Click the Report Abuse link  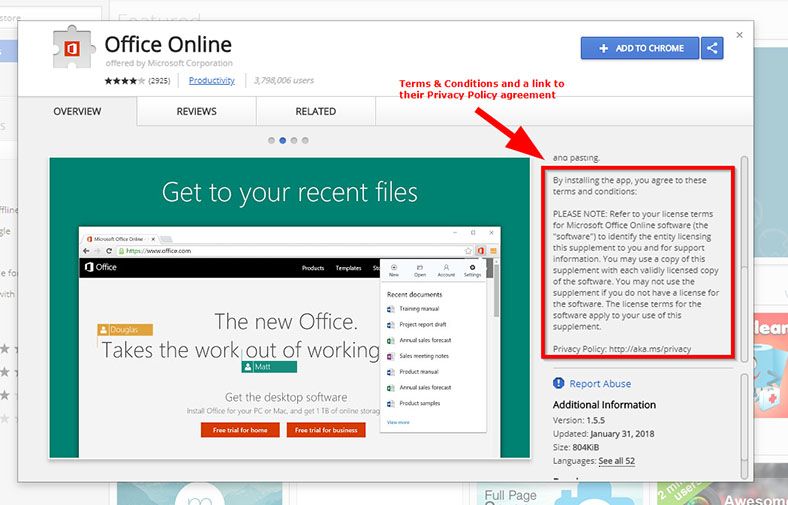click(600, 383)
